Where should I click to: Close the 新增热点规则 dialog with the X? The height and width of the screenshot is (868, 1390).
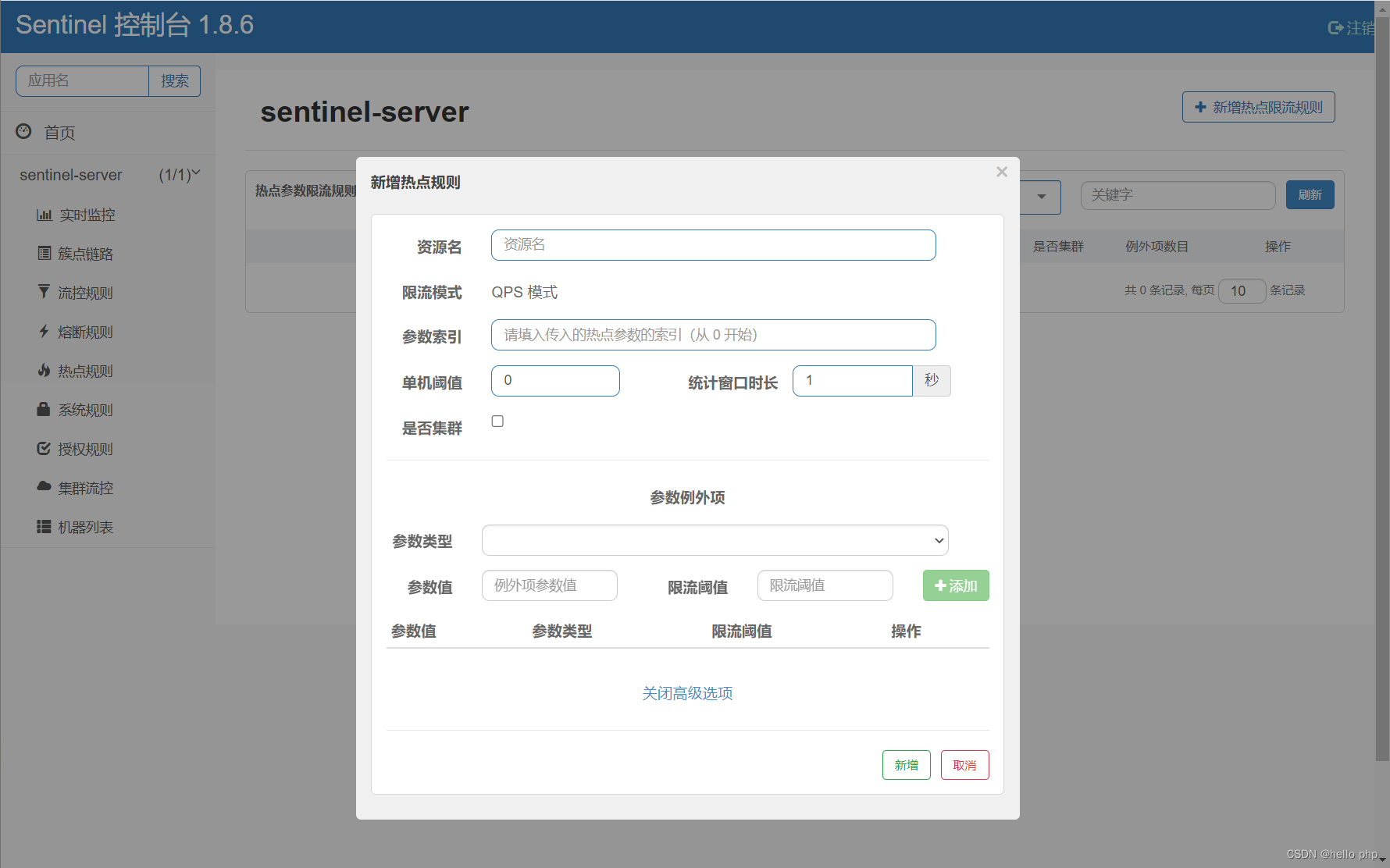point(1002,172)
